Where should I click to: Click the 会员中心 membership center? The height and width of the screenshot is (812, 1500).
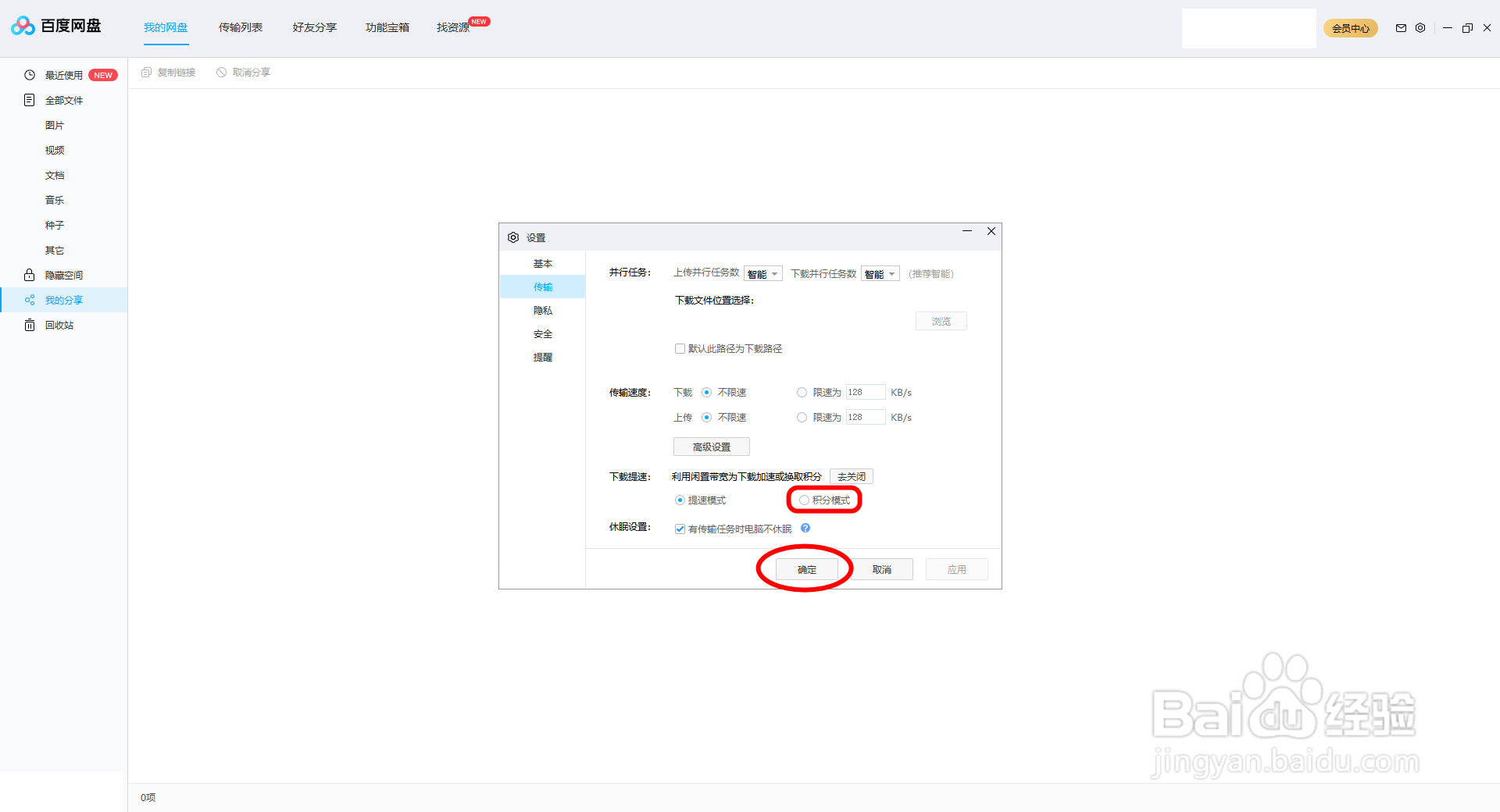click(x=1351, y=28)
